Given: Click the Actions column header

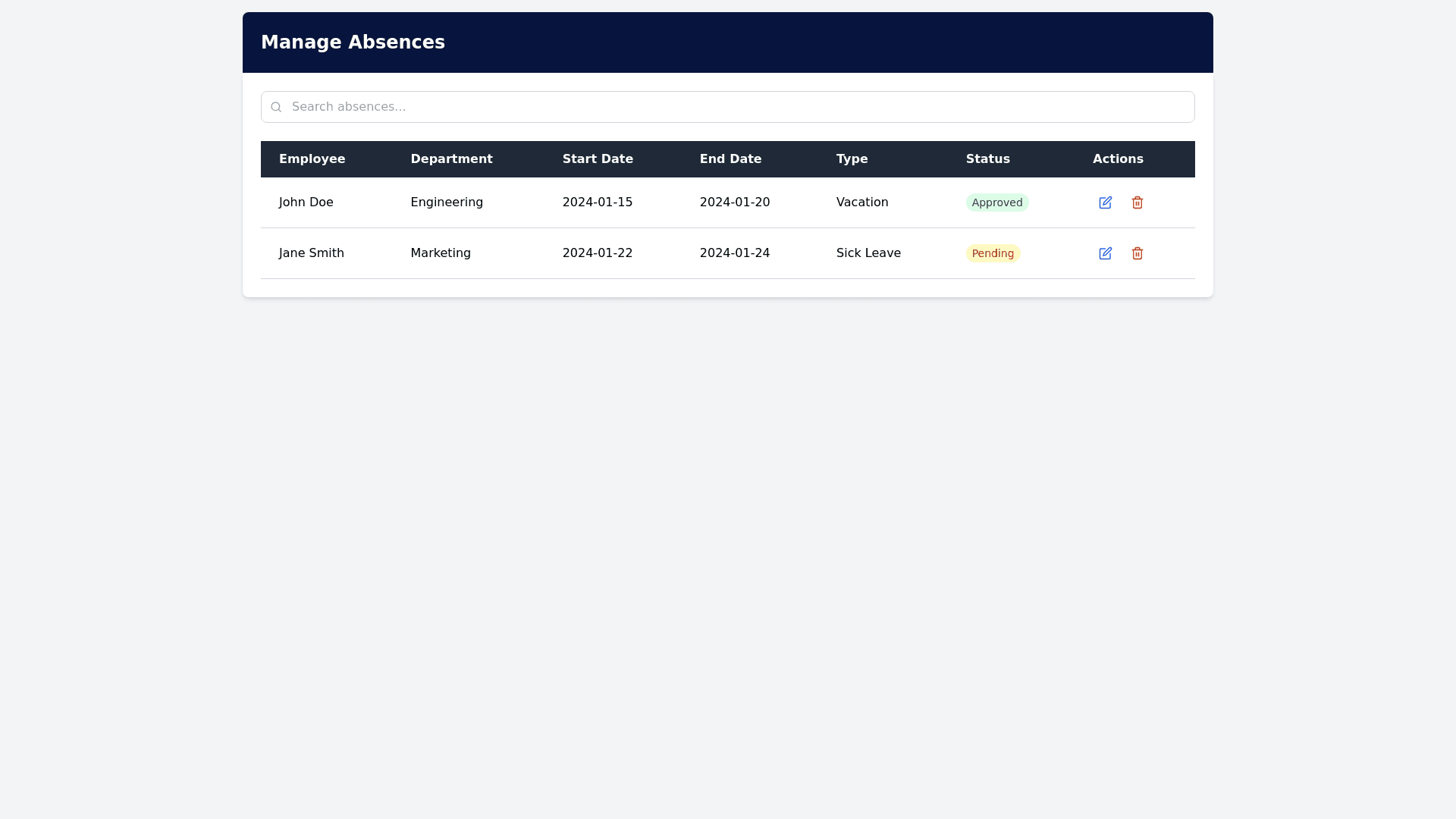Looking at the screenshot, I should 1118,159.
